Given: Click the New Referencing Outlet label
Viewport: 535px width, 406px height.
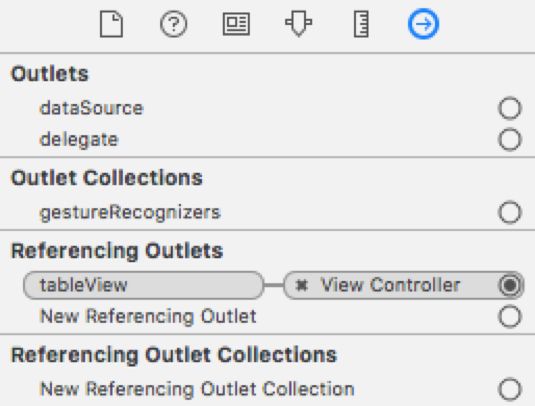Looking at the screenshot, I should point(148,316).
